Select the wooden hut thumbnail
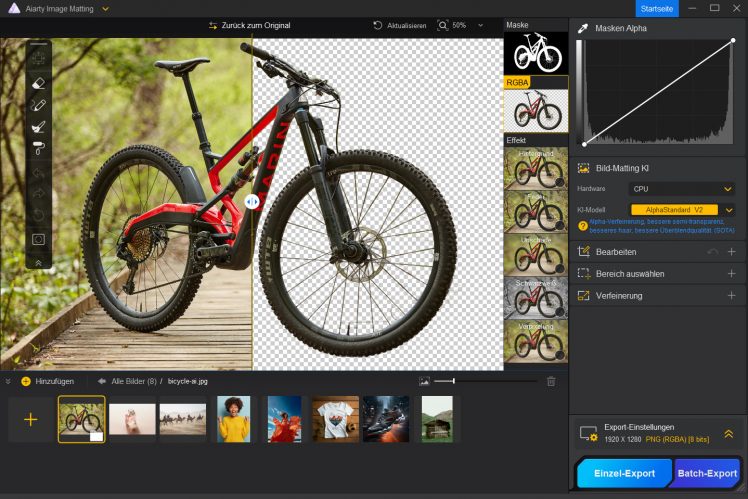748x499 pixels. 437,419
